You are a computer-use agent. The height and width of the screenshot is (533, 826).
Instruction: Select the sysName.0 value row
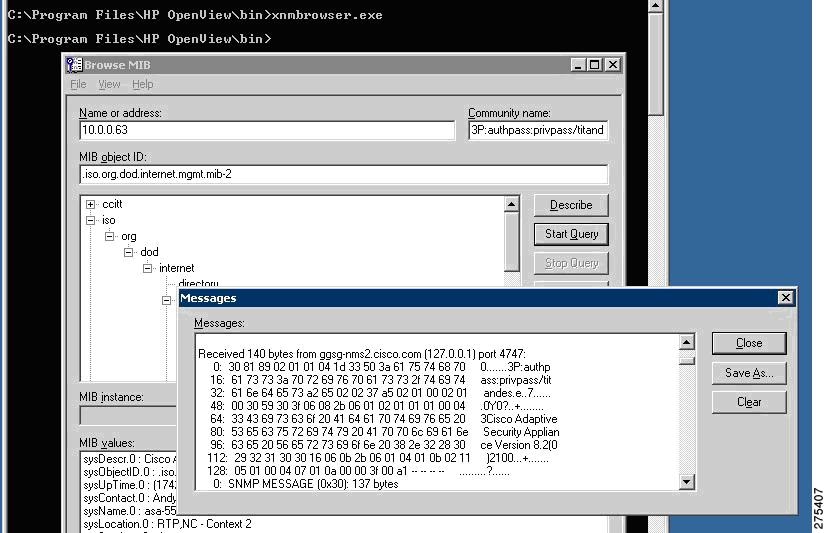pos(130,511)
